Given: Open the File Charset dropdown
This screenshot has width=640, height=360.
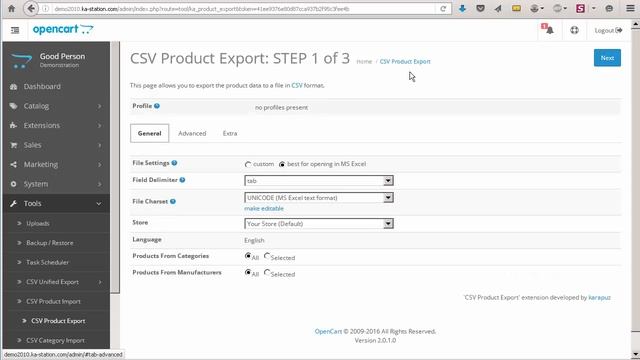Looking at the screenshot, I should click(x=319, y=198).
